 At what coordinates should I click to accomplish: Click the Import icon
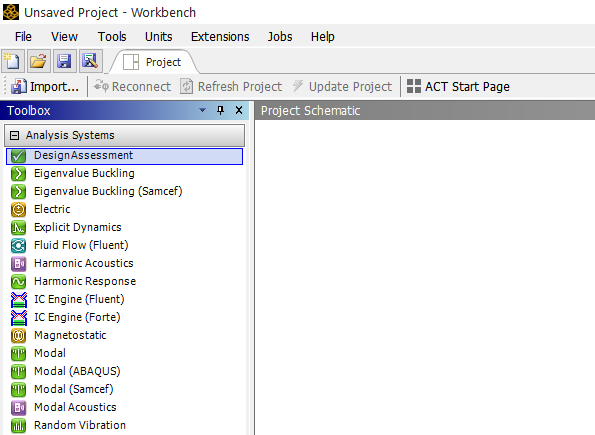[x=19, y=87]
